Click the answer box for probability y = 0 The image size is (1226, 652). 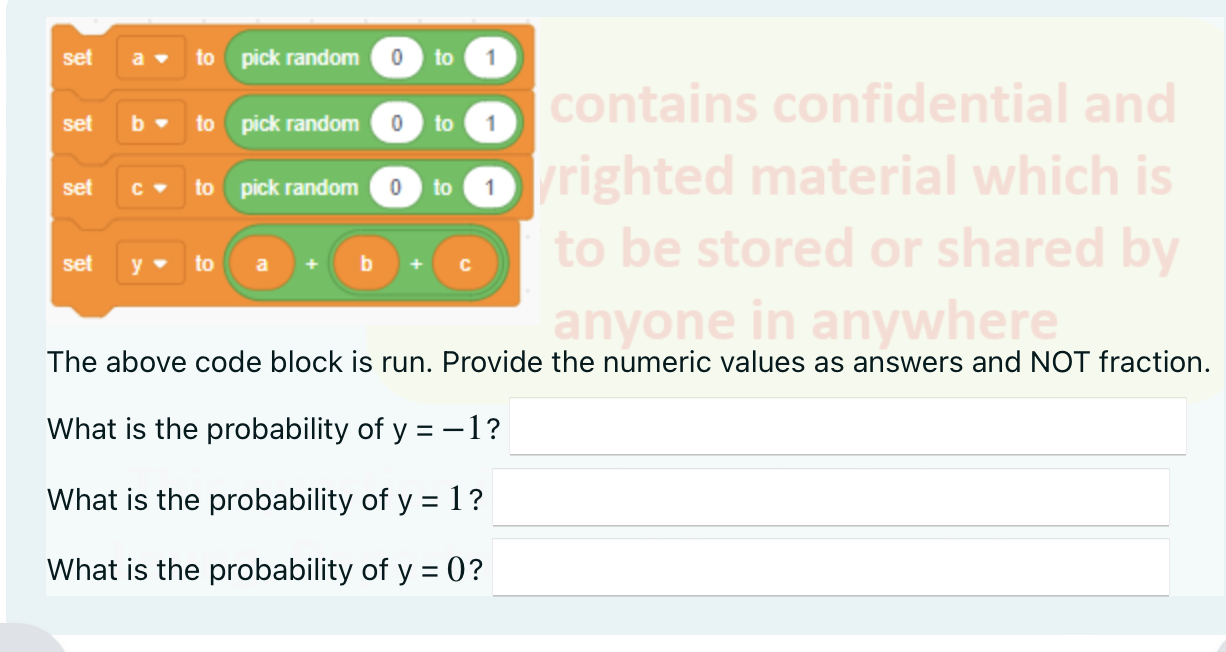830,566
